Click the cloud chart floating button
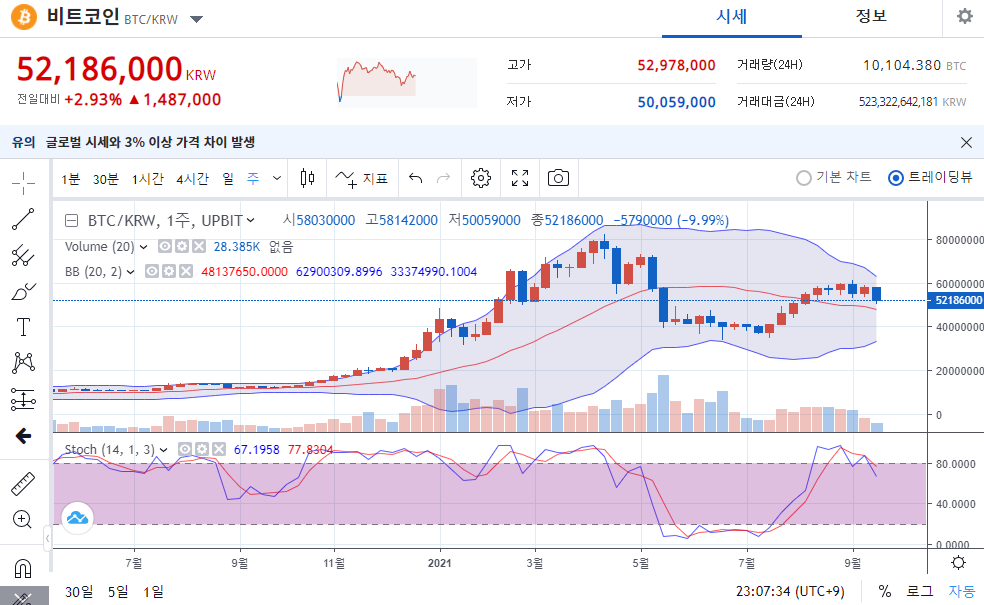 77,518
